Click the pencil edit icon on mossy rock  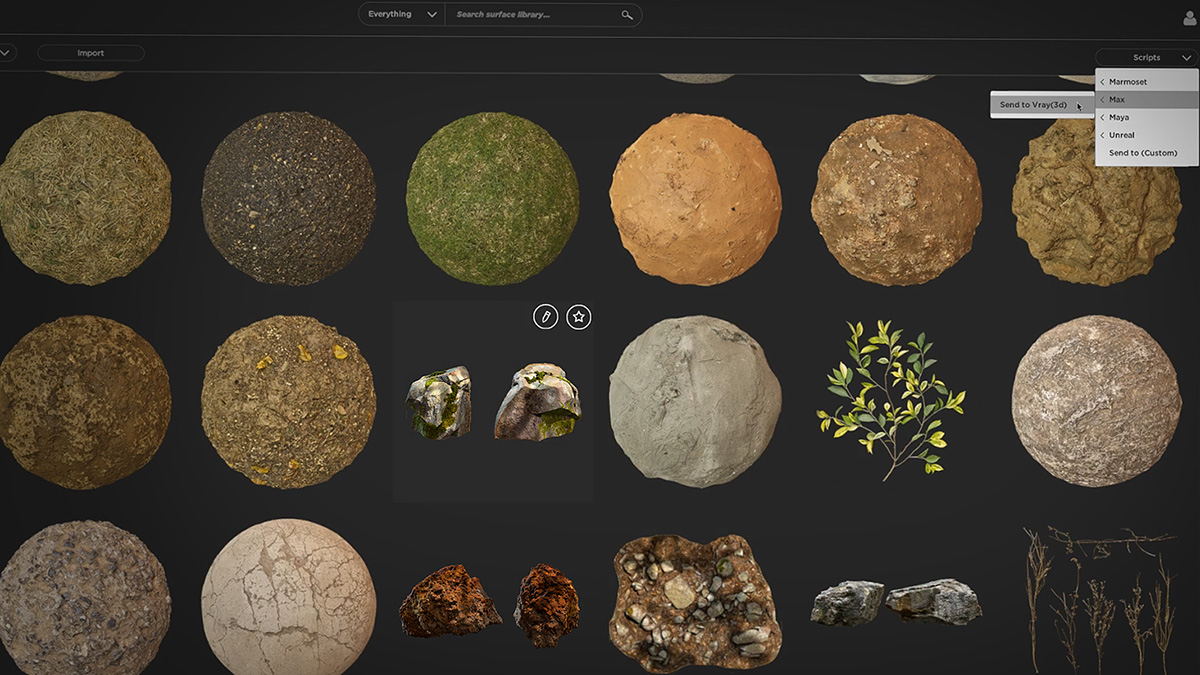(x=545, y=317)
